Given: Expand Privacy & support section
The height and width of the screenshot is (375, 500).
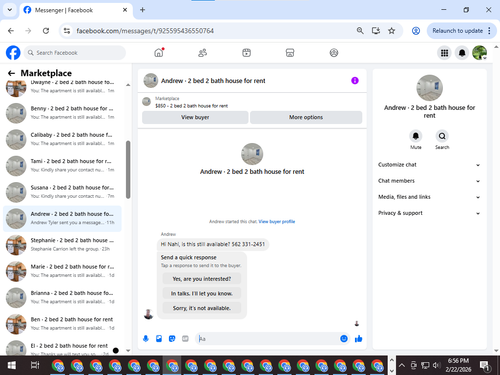Looking at the screenshot, I should 429,213.
